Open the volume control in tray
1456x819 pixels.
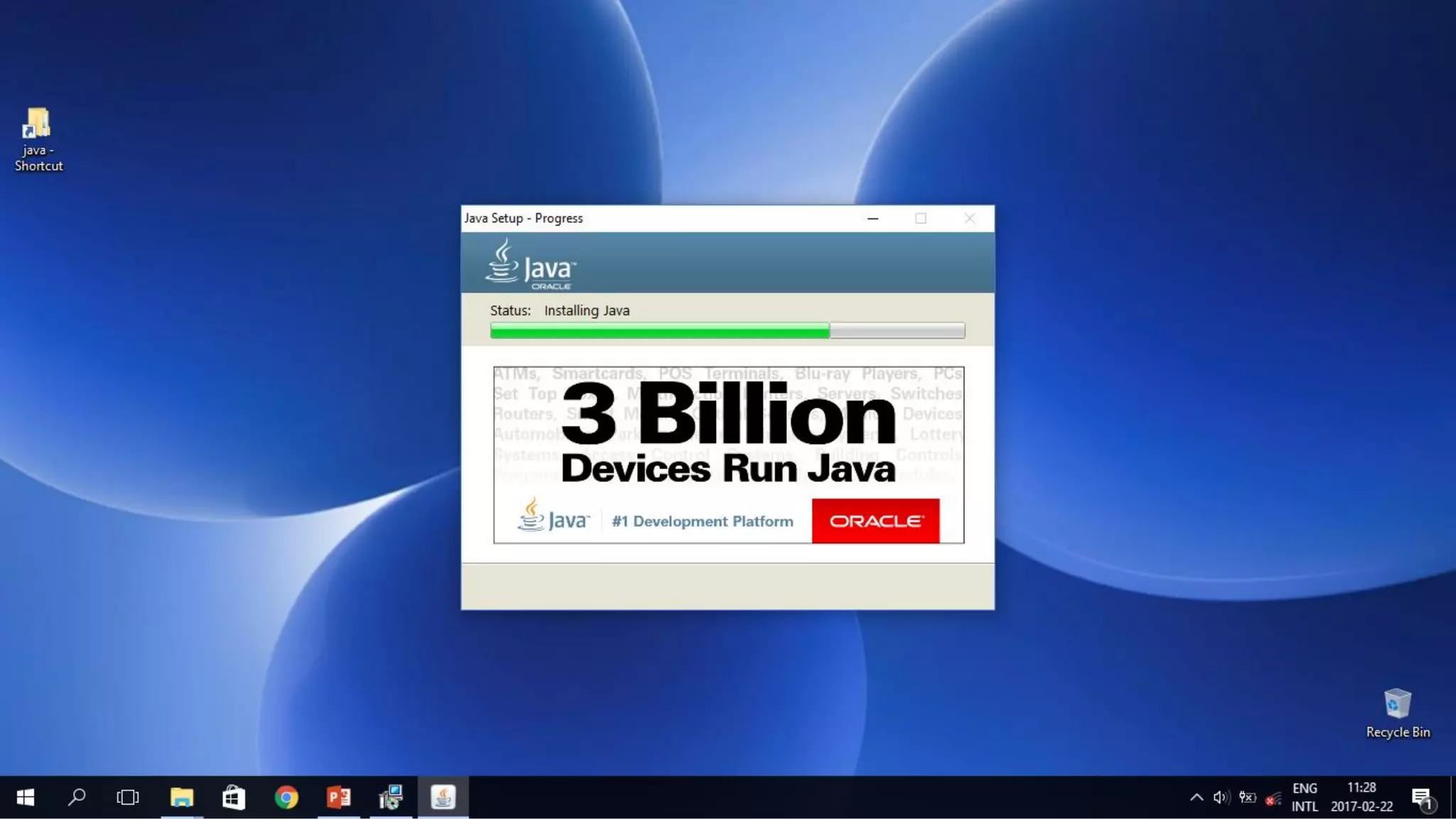click(1221, 798)
